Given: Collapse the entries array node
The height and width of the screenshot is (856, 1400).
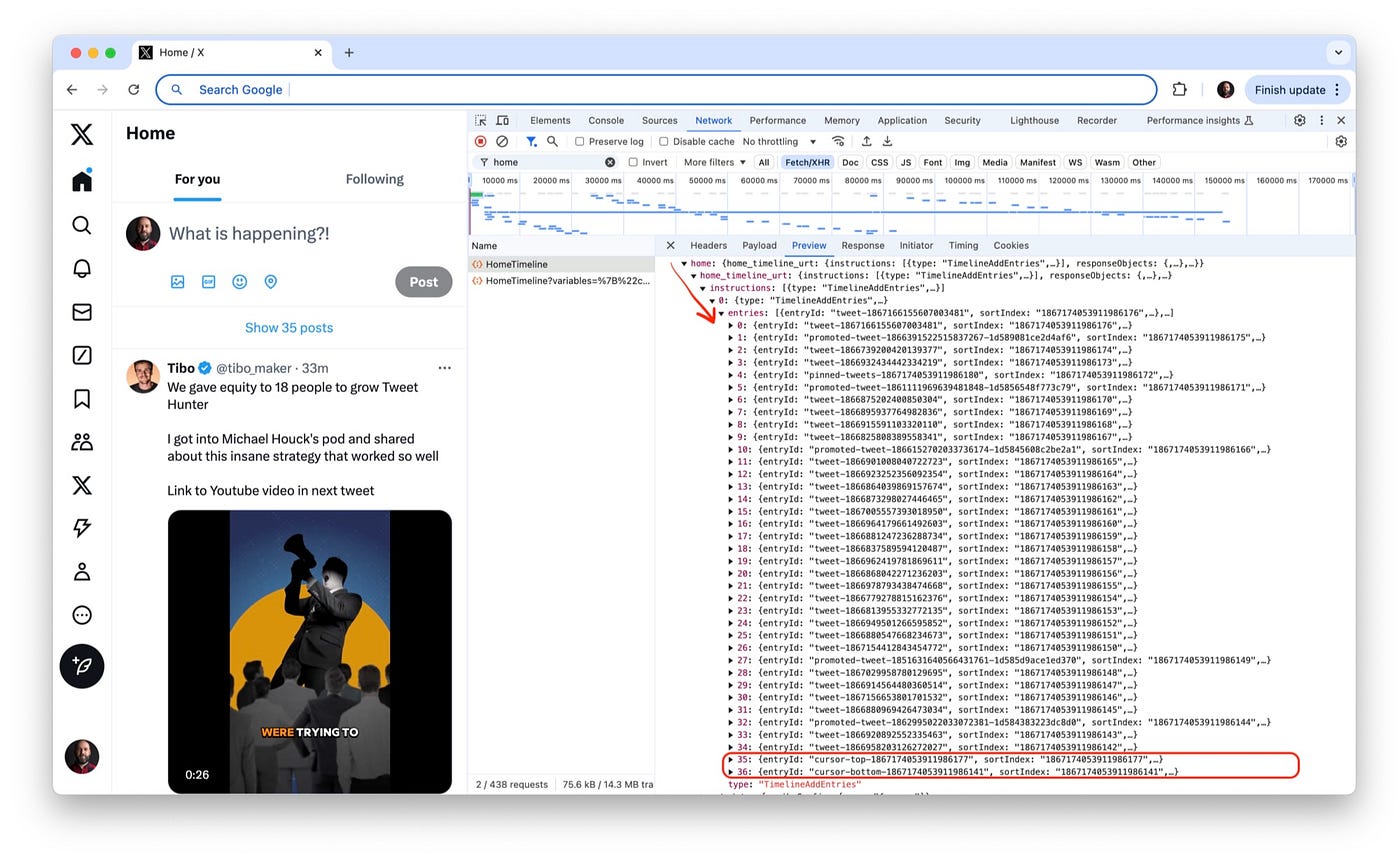Looking at the screenshot, I should pyautogui.click(x=722, y=313).
